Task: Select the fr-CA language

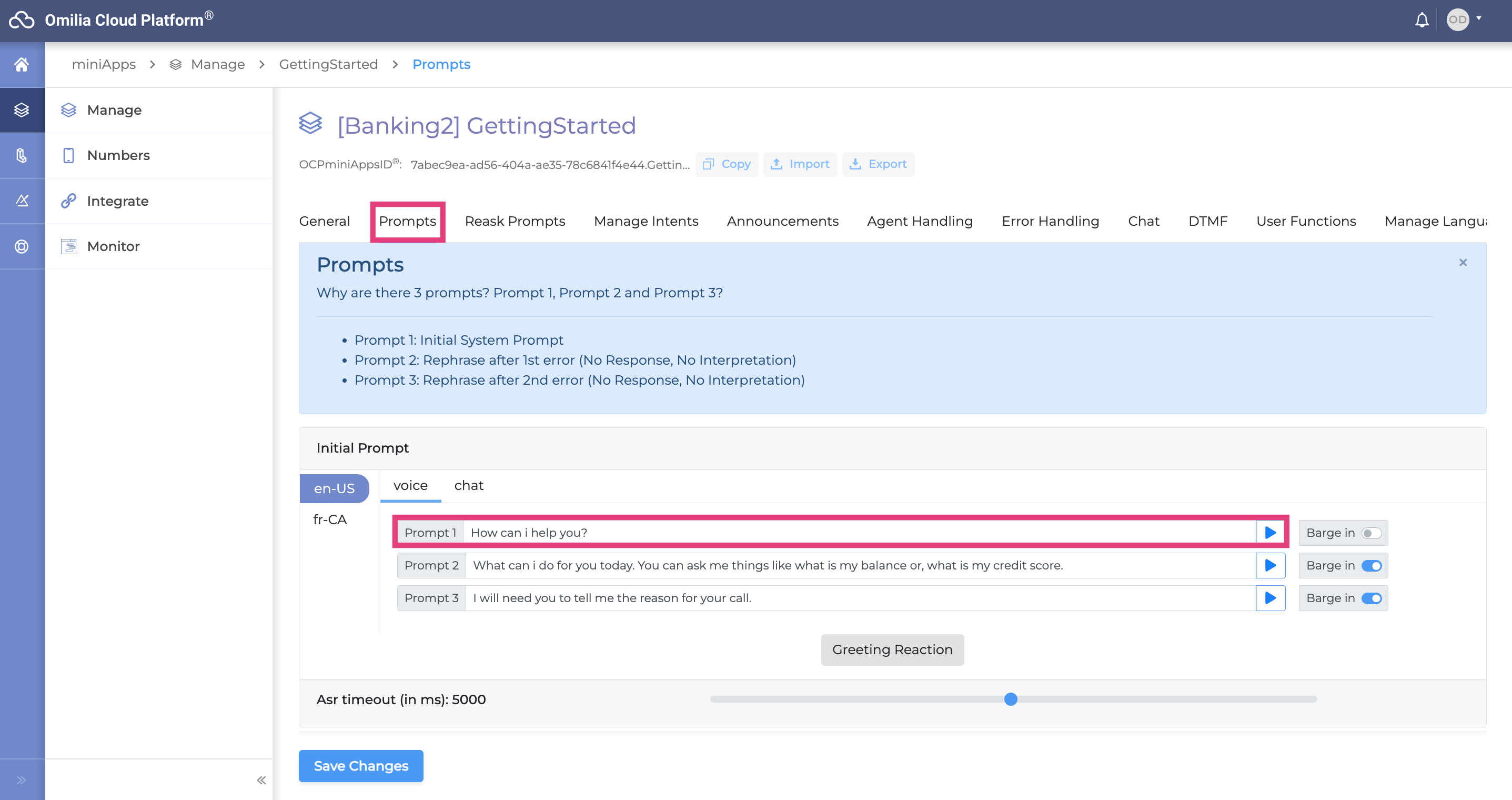Action: pyautogui.click(x=330, y=519)
